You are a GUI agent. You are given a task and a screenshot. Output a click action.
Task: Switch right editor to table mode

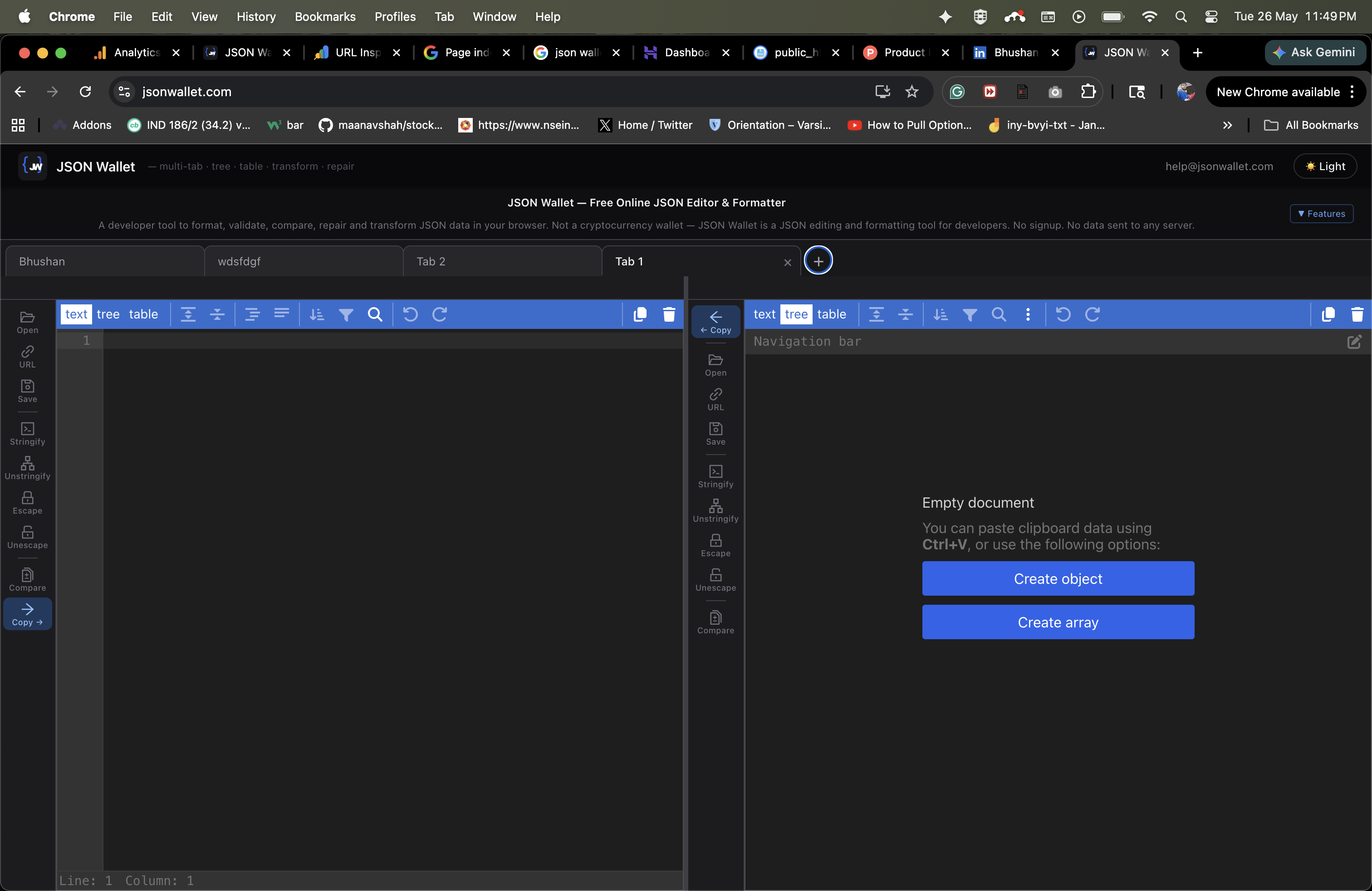831,314
